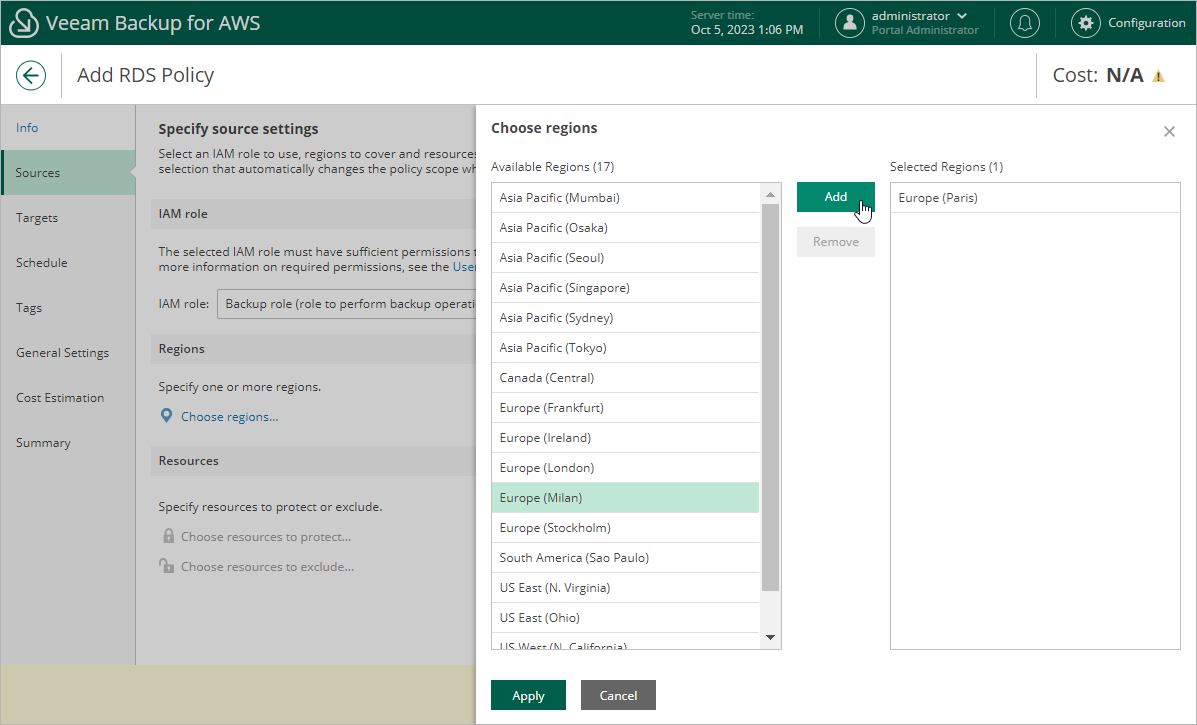Select Europe (Stockholm) region
Screen dimensions: 1197x725
625,527
